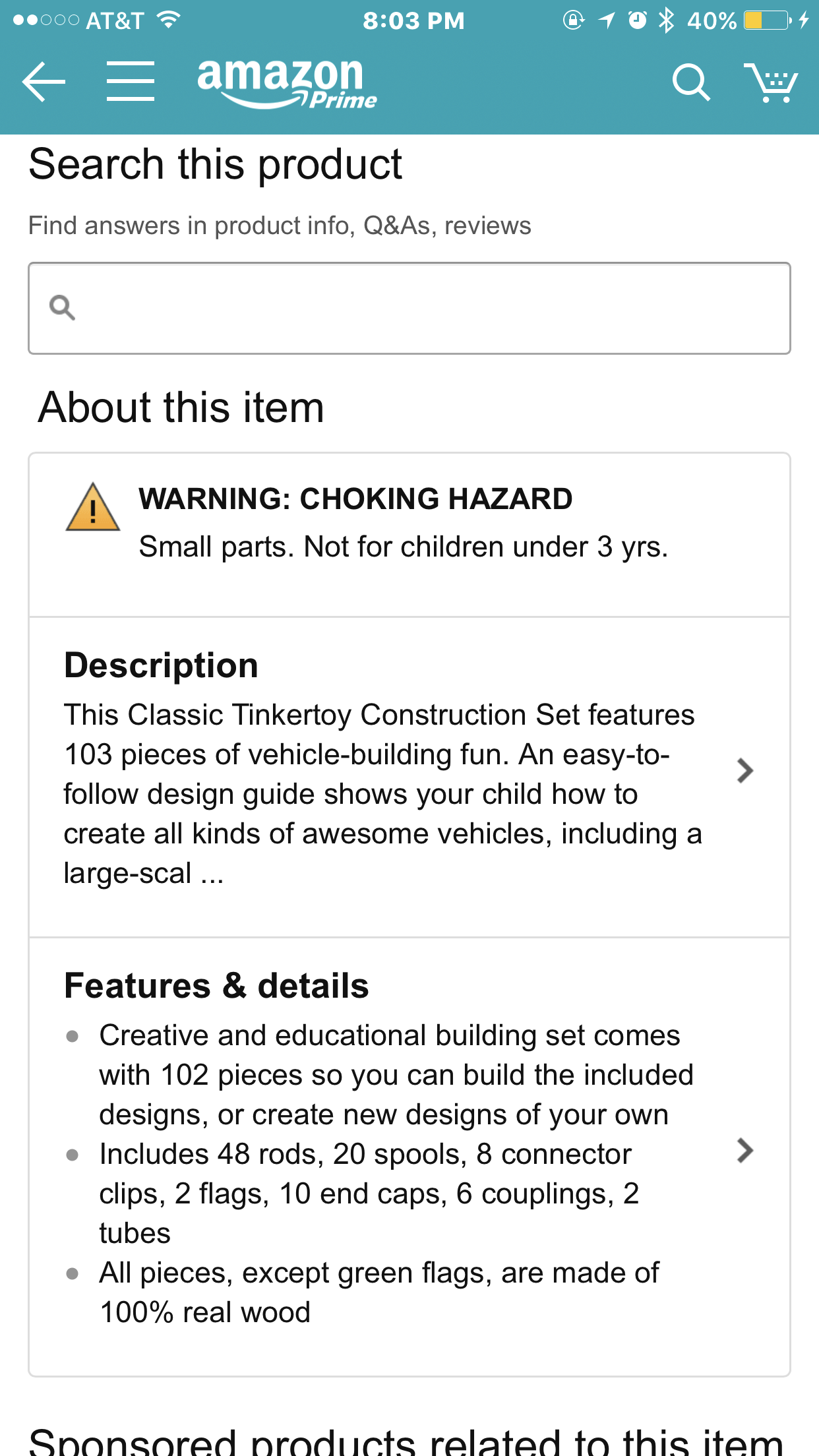Image resolution: width=819 pixels, height=1456 pixels.
Task: Tap the About this item heading
Action: [x=181, y=407]
